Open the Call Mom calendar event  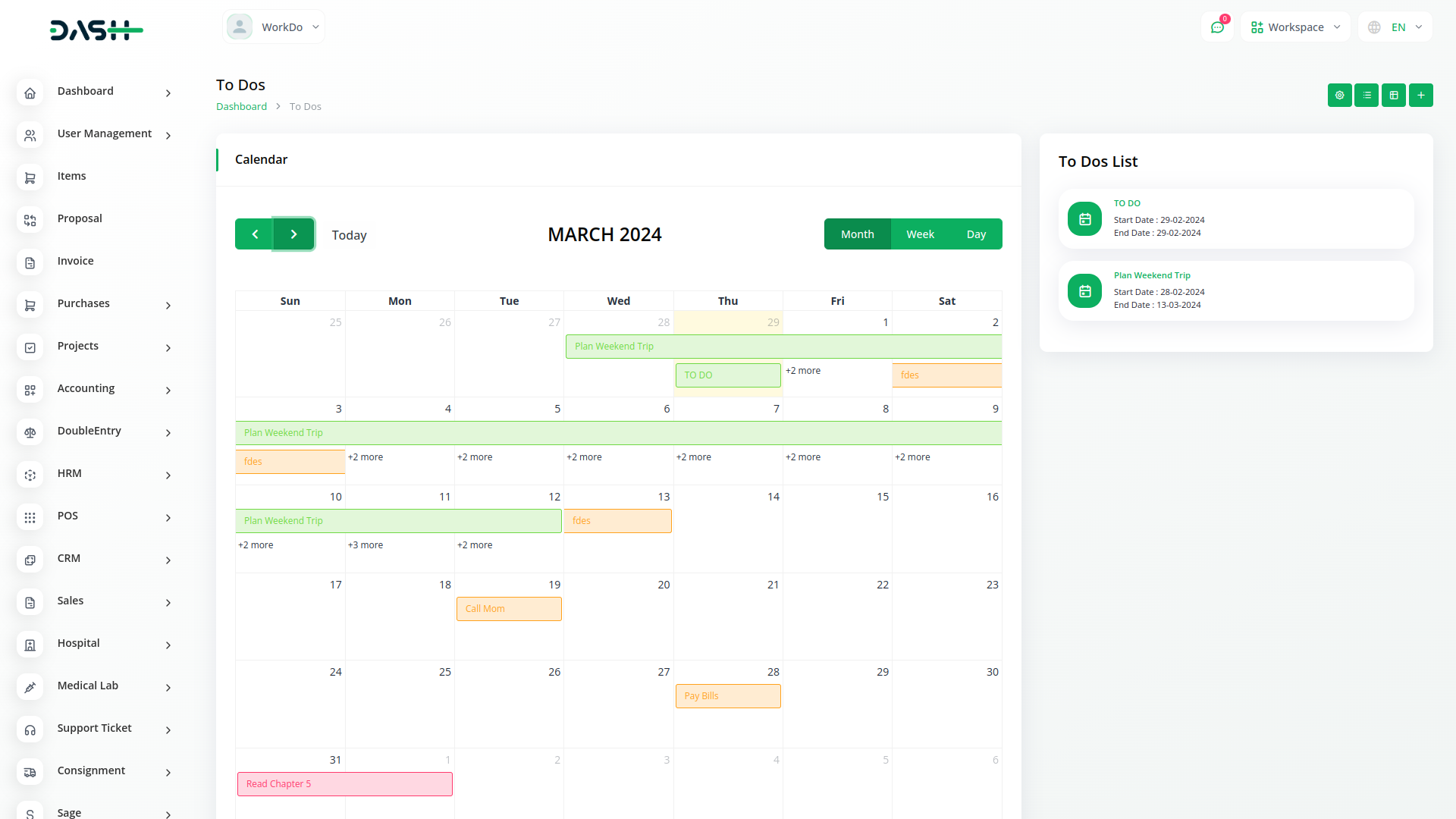509,609
